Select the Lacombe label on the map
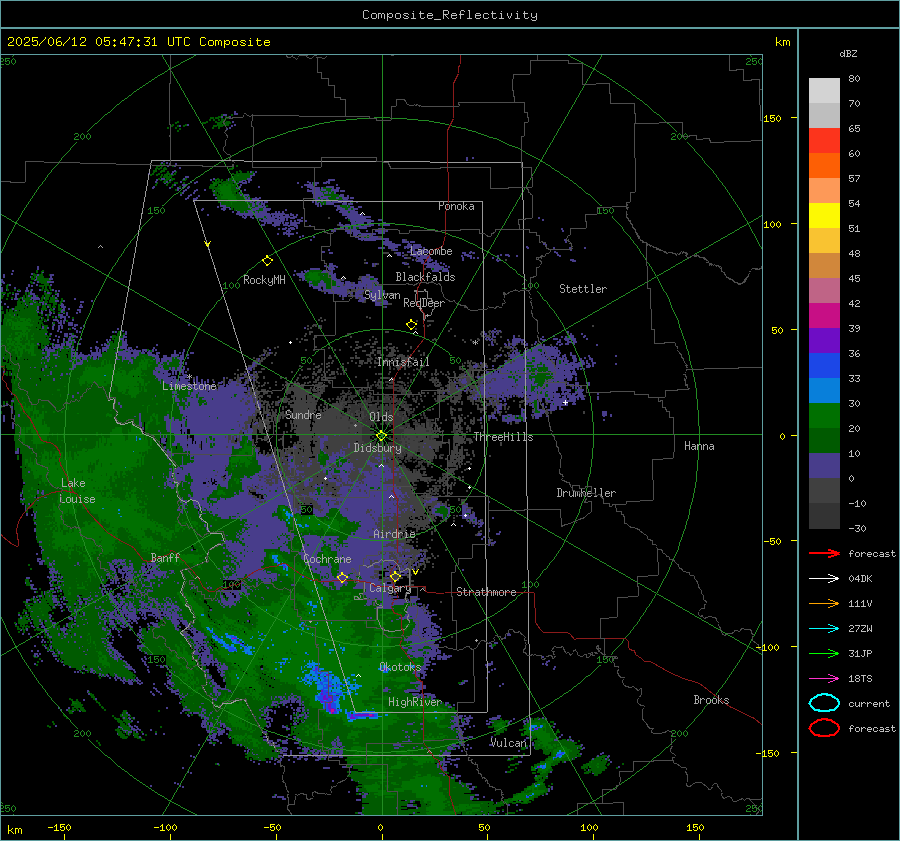The width and height of the screenshot is (900, 841). [x=431, y=251]
